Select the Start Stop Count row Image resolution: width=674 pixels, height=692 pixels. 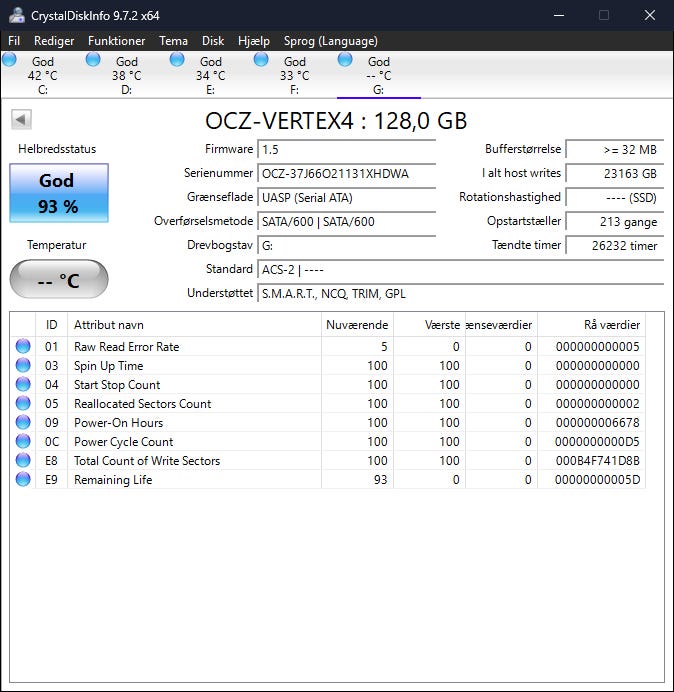pyautogui.click(x=328, y=384)
